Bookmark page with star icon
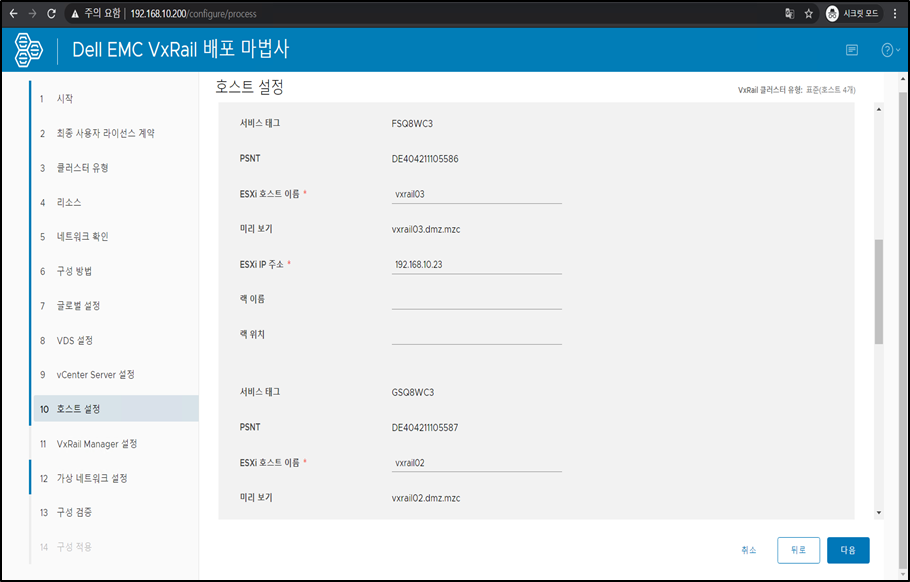 coord(808,13)
